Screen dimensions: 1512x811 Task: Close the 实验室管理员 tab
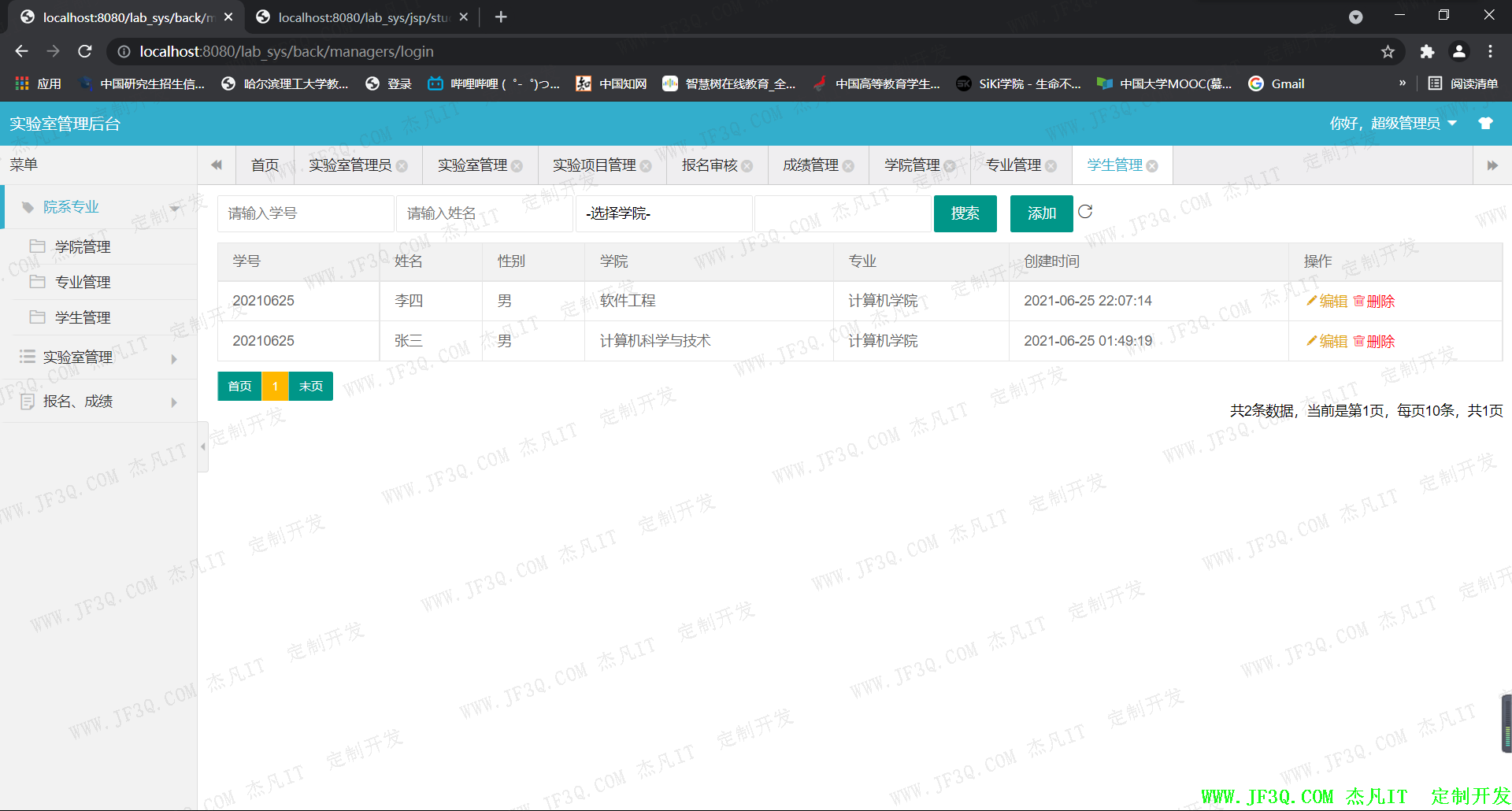402,166
